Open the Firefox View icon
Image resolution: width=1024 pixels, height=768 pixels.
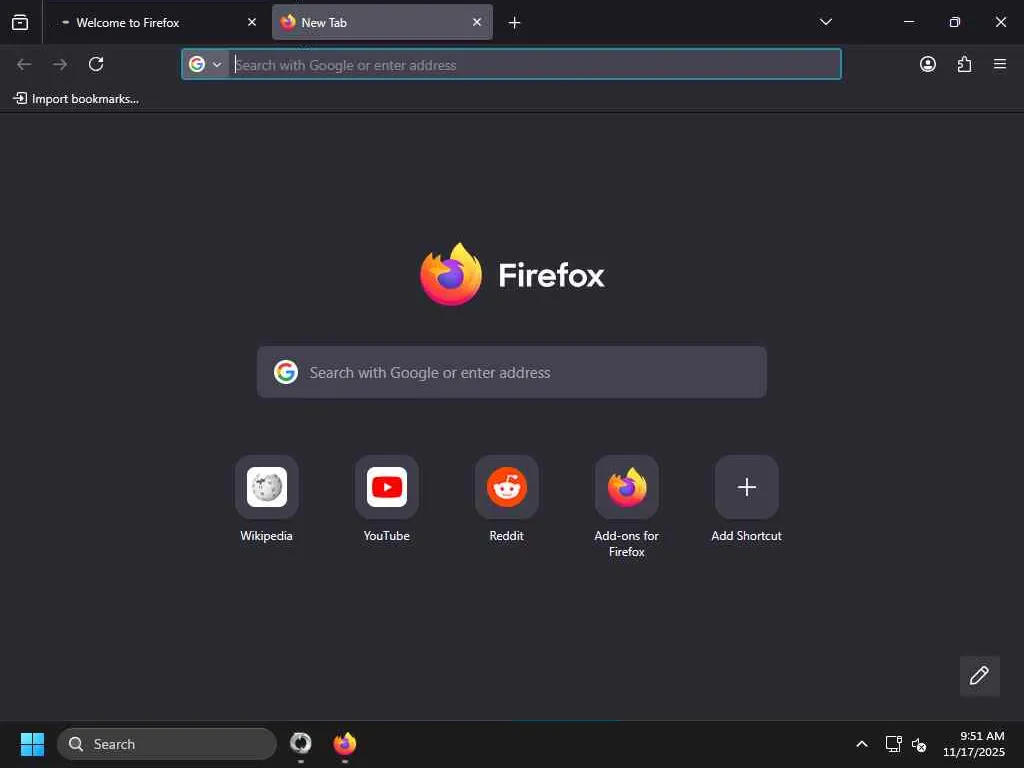[x=20, y=22]
